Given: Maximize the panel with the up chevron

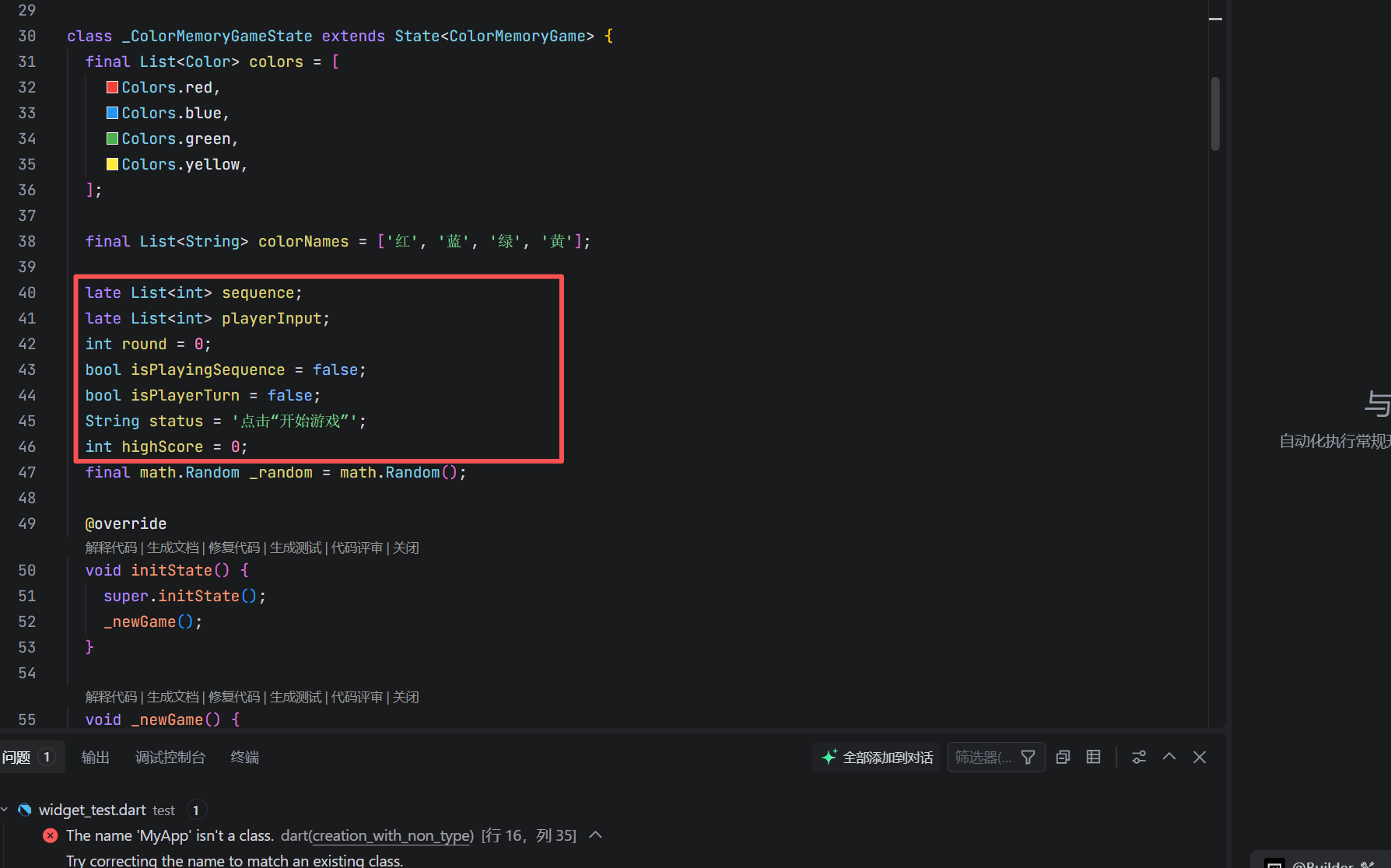Looking at the screenshot, I should pos(1169,757).
